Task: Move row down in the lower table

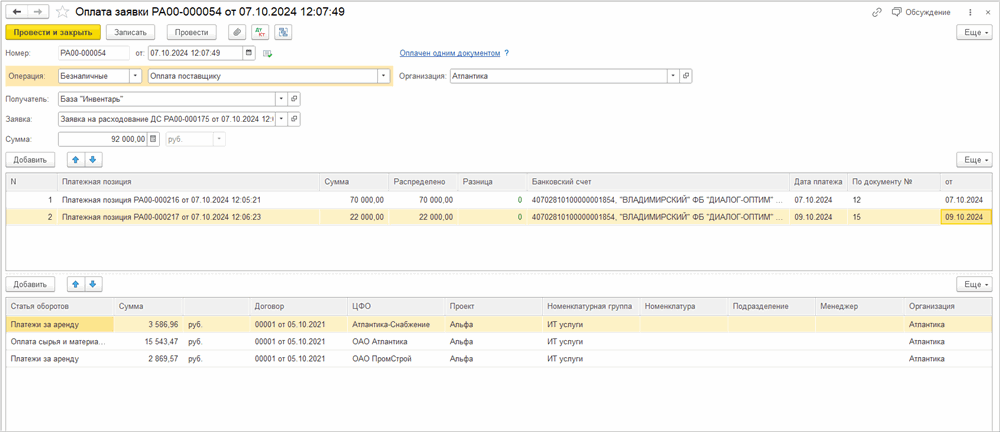Action: tap(93, 284)
